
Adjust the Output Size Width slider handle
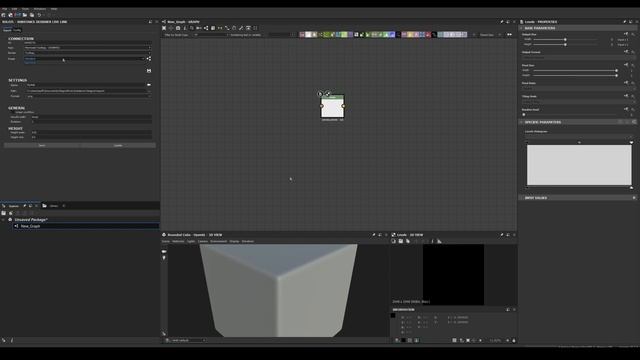(565, 40)
